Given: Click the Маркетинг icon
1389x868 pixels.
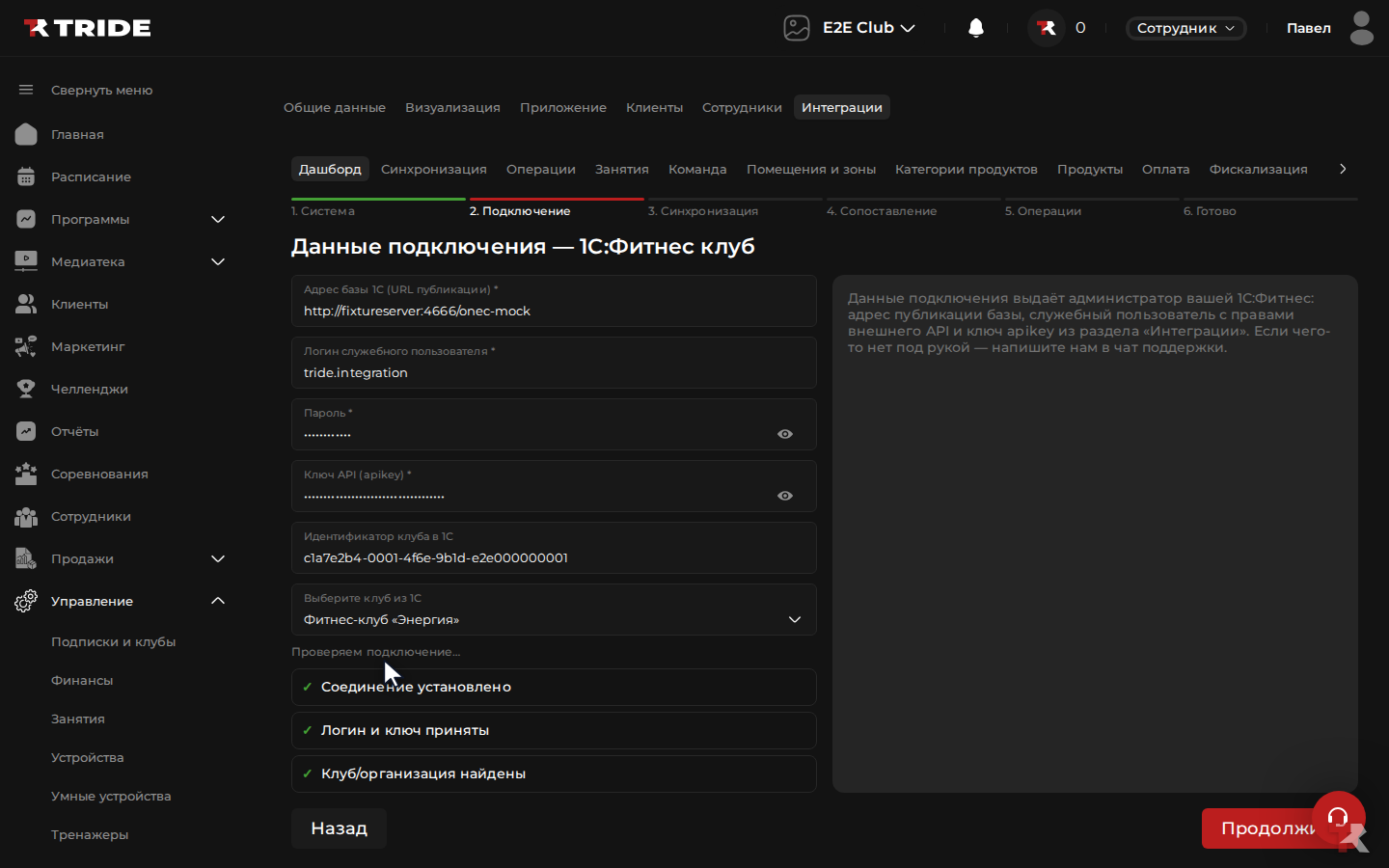Looking at the screenshot, I should [x=26, y=346].
